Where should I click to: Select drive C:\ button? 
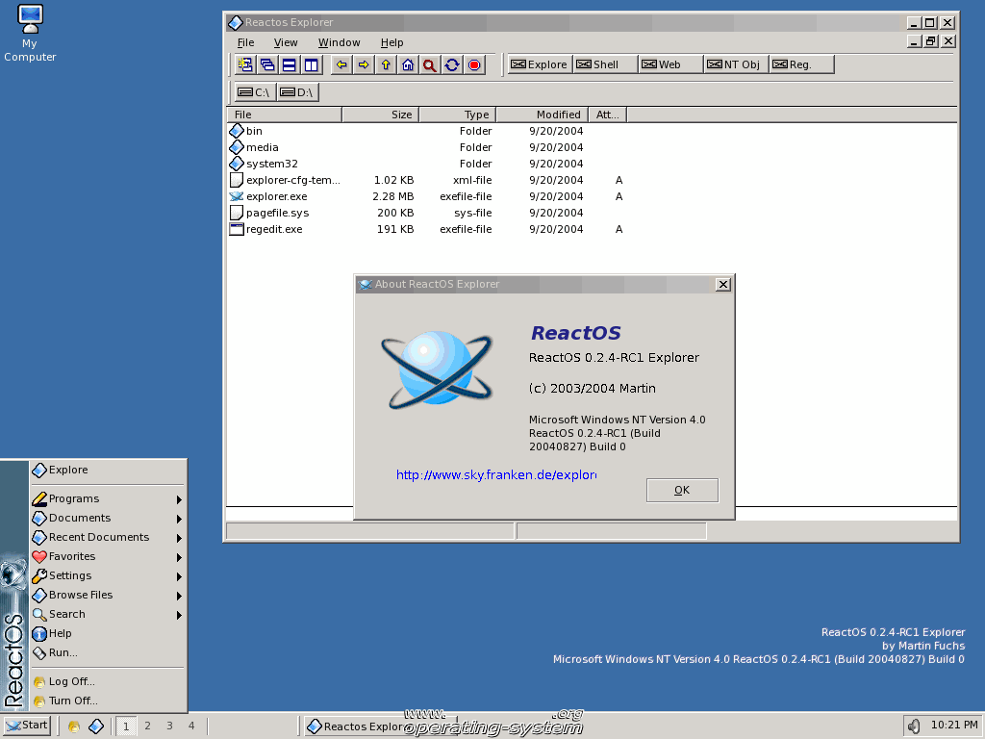tap(253, 91)
